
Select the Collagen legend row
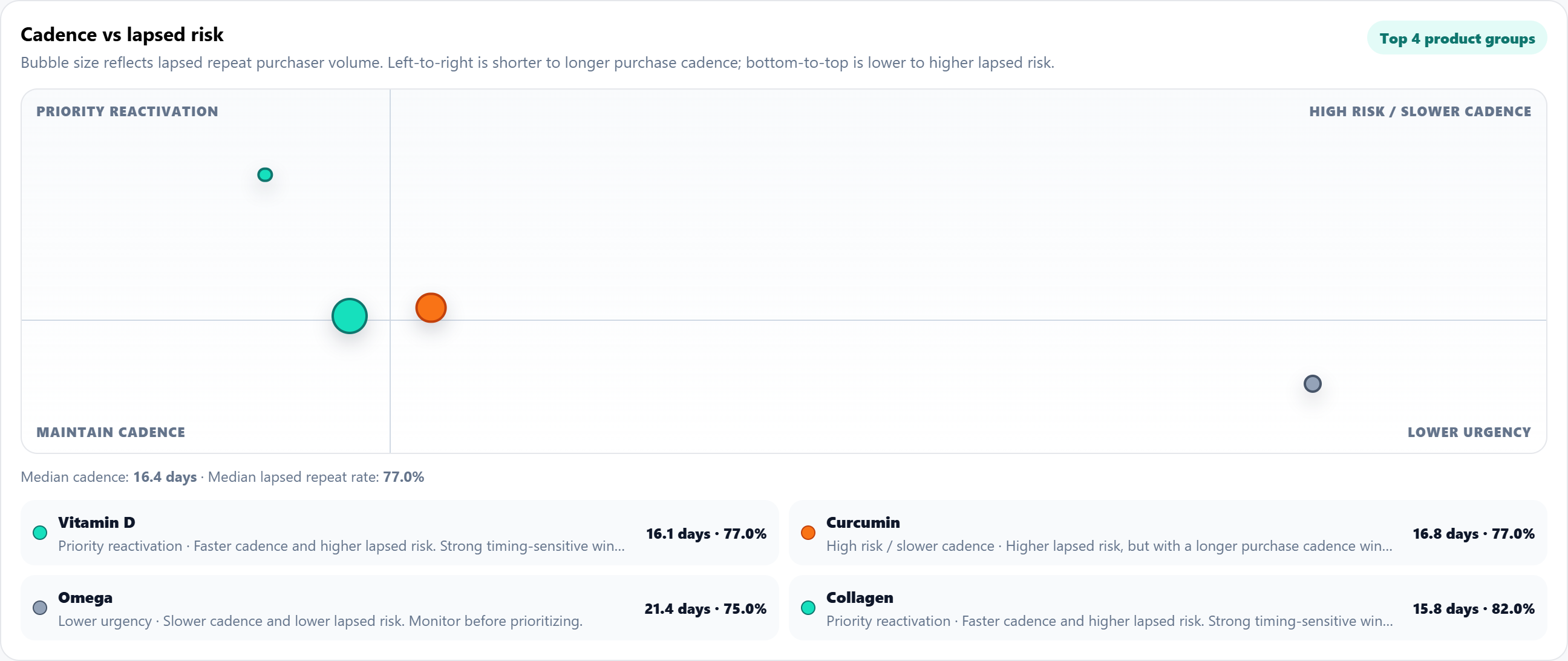pos(1168,608)
